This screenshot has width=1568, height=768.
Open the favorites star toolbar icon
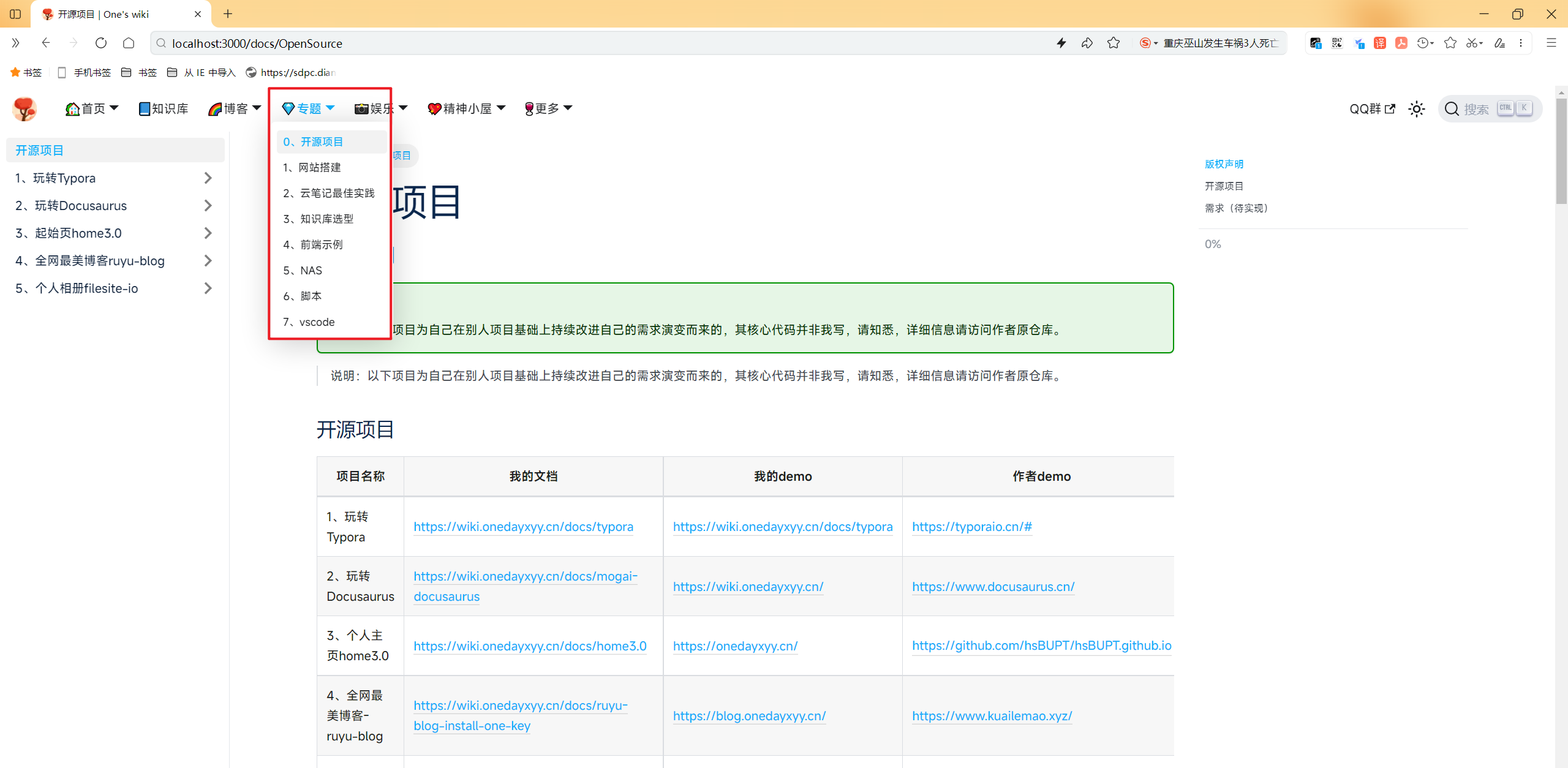[1450, 43]
